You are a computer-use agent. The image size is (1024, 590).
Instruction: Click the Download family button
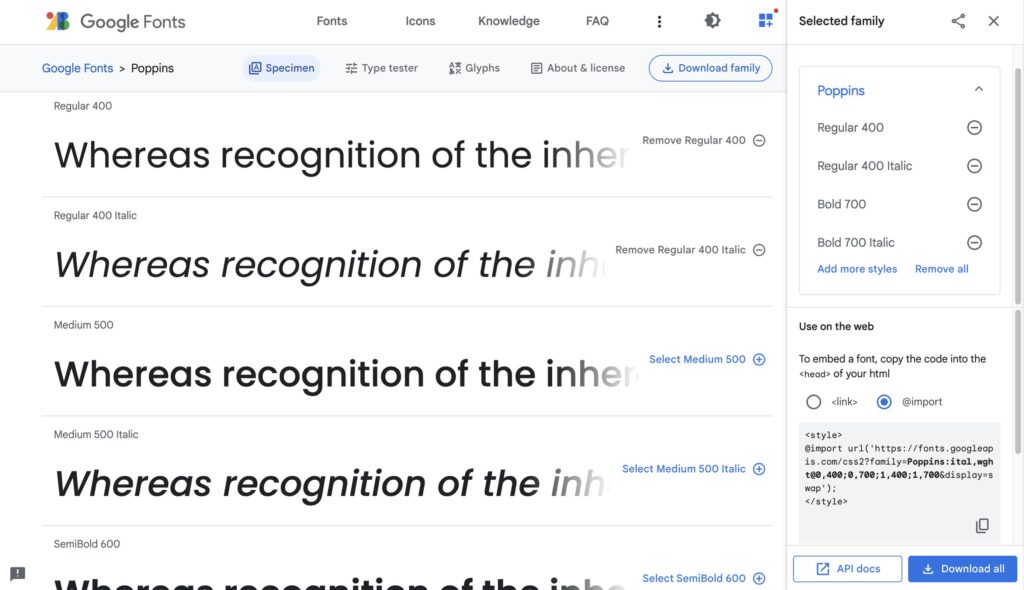[710, 68]
